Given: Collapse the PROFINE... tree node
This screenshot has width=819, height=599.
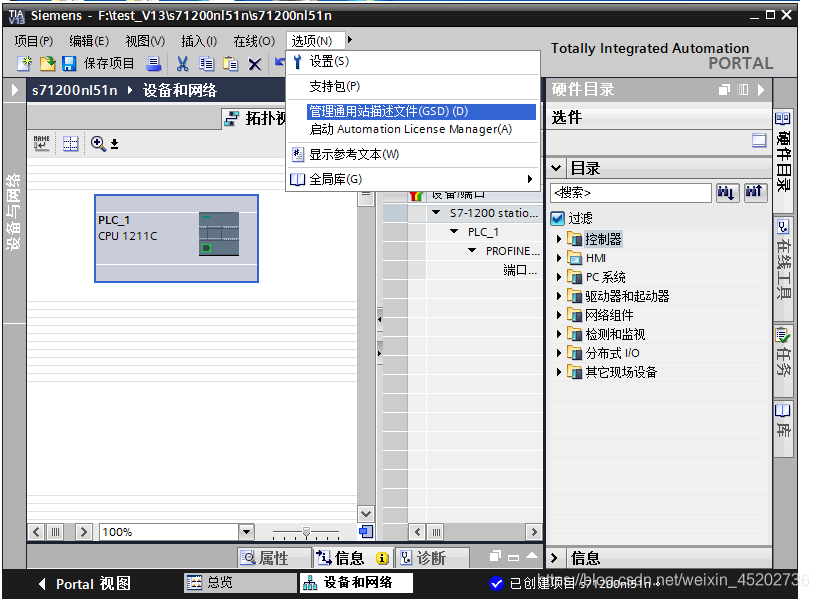Looking at the screenshot, I should (472, 251).
